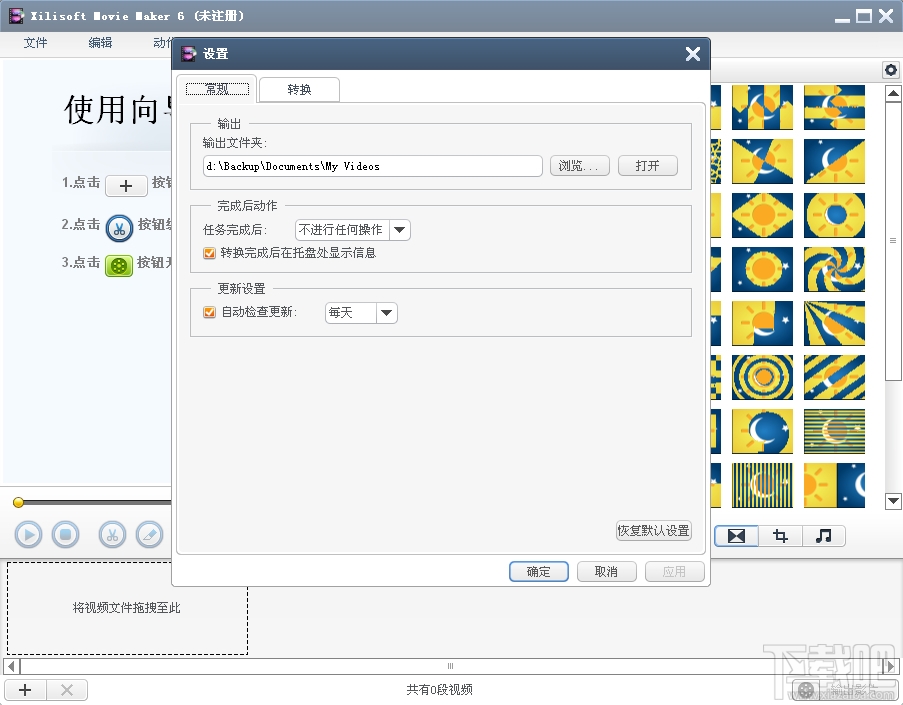Select the transitions panel icon
Image resolution: width=903 pixels, height=705 pixels.
coord(735,536)
